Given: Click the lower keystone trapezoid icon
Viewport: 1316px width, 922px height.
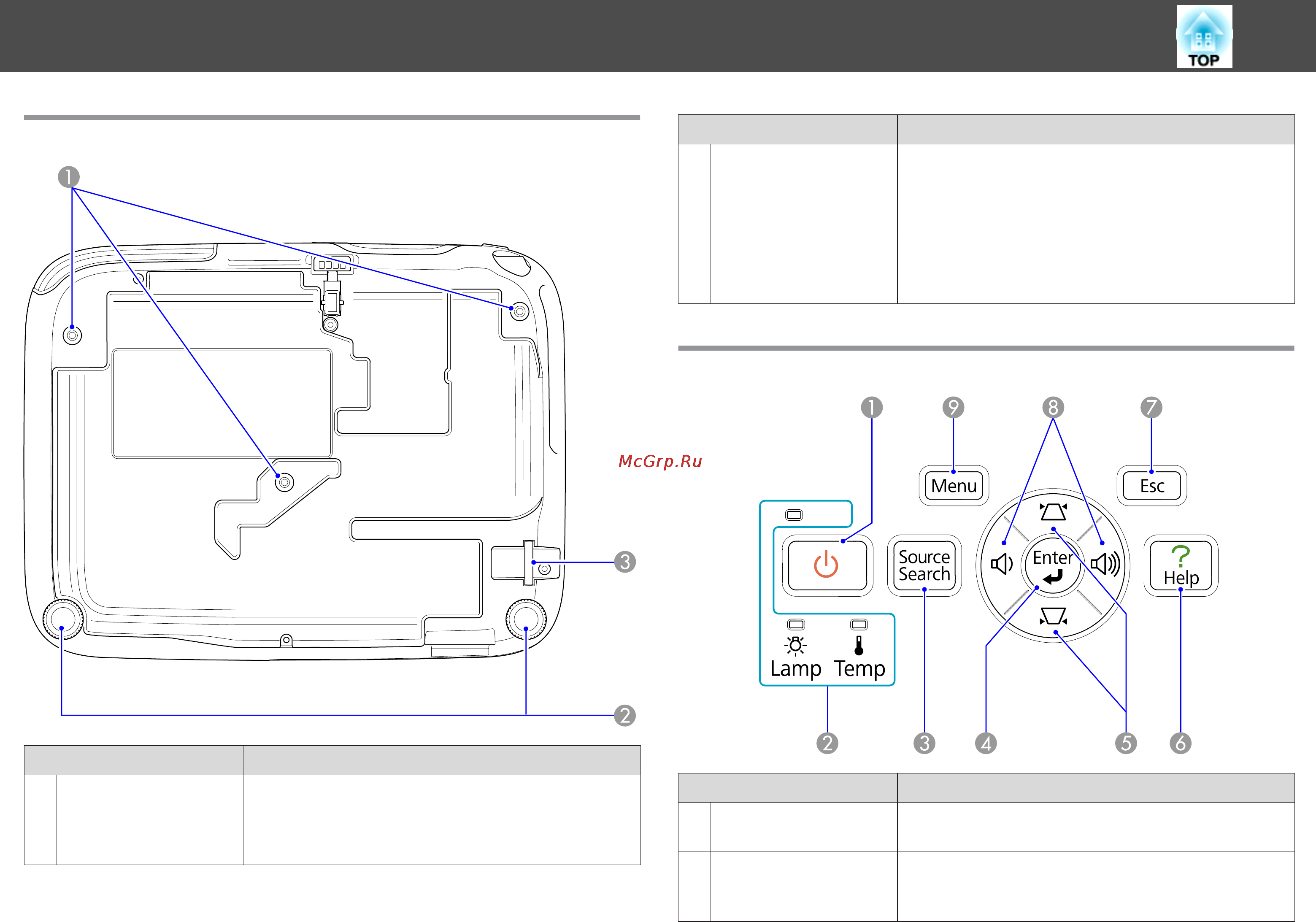Looking at the screenshot, I should (1054, 616).
